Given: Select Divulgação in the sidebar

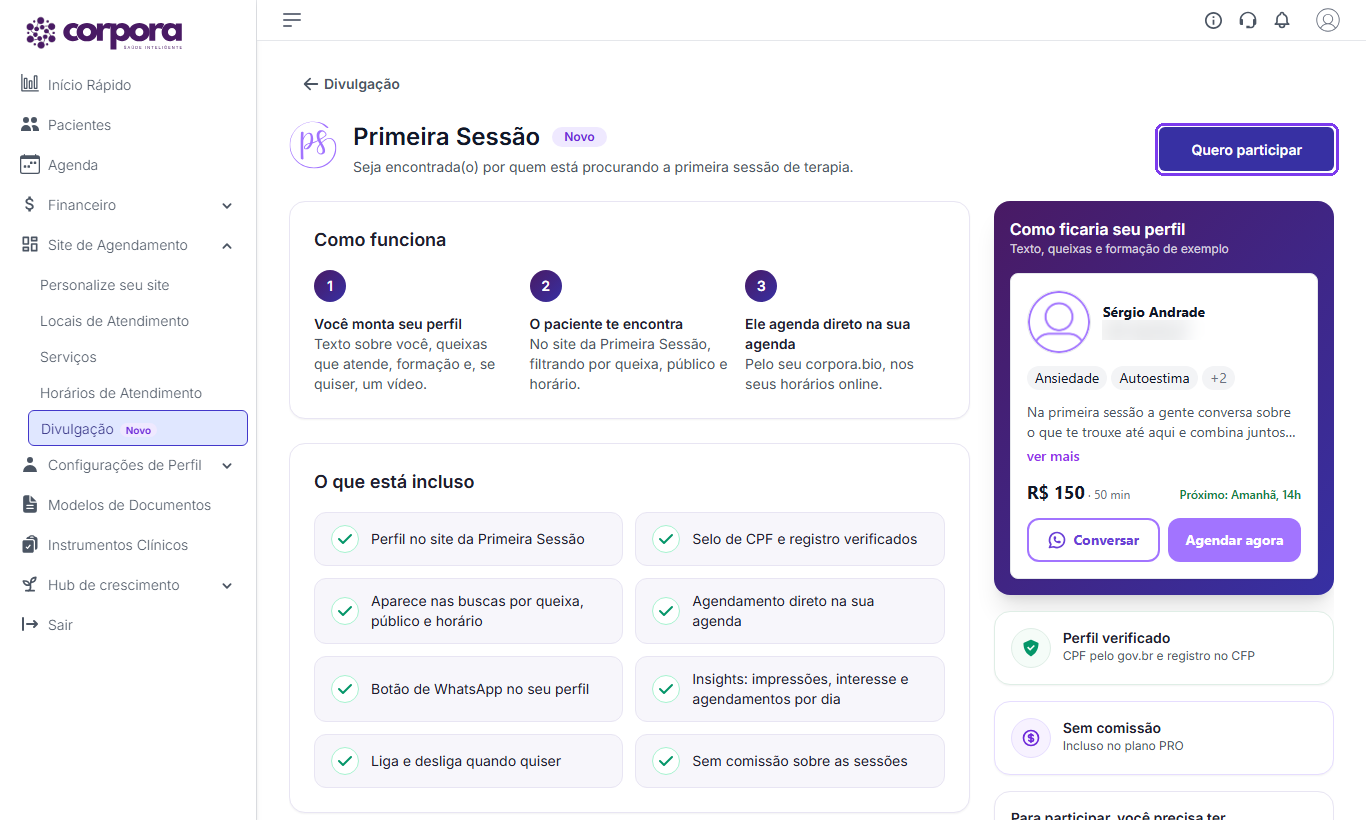Looking at the screenshot, I should click(x=138, y=428).
